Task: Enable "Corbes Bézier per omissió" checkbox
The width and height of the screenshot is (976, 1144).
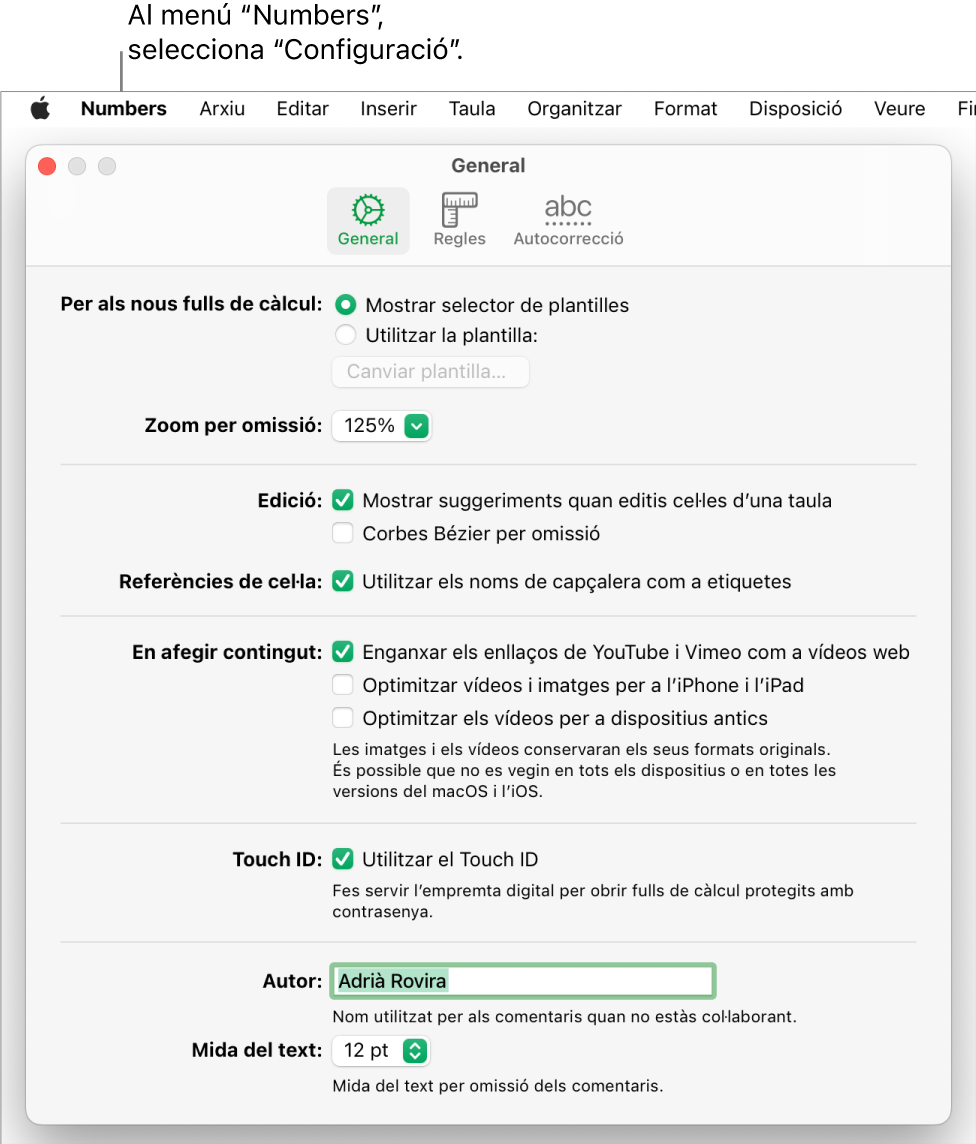Action: (343, 534)
